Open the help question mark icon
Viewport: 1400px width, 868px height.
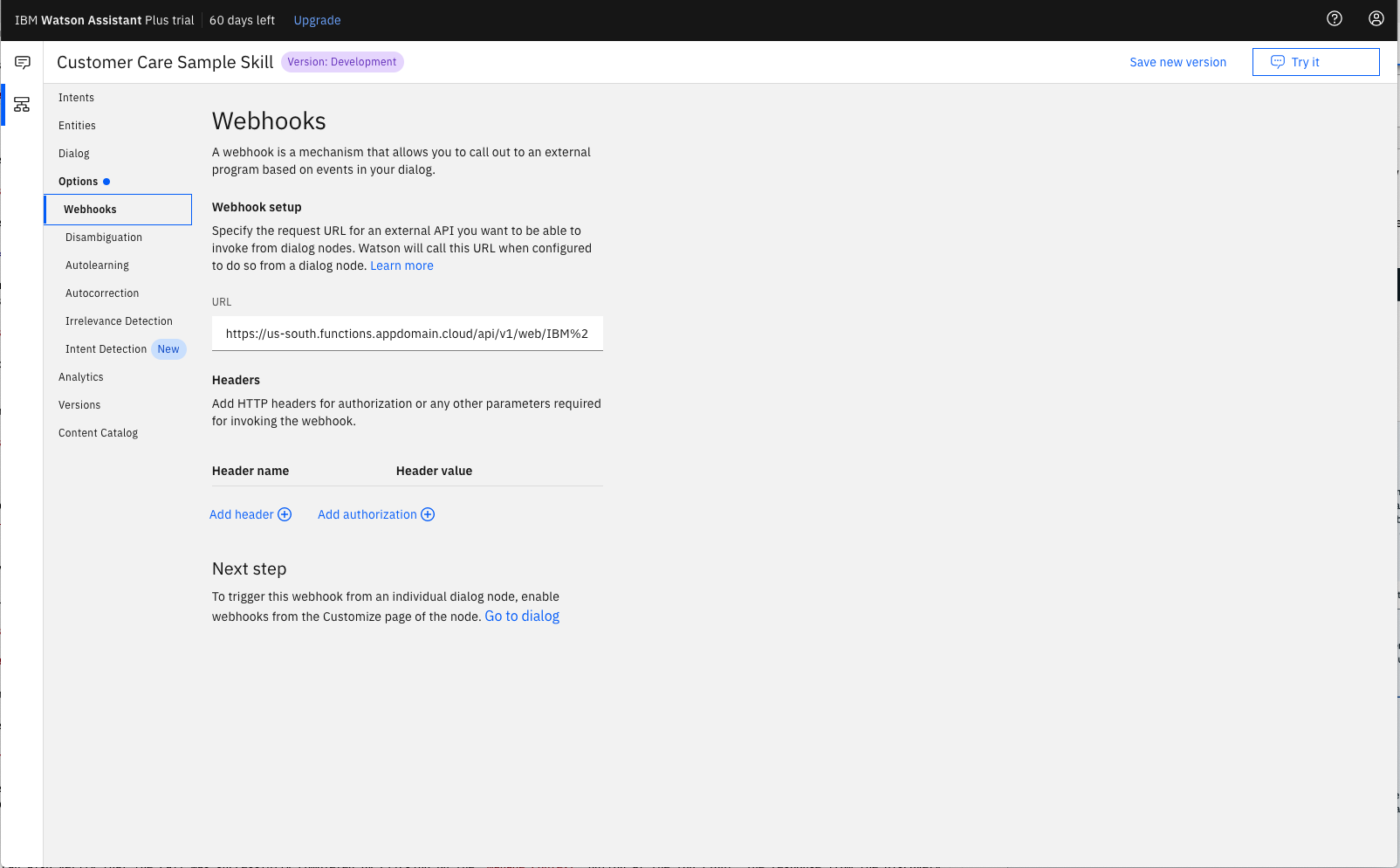pos(1335,19)
